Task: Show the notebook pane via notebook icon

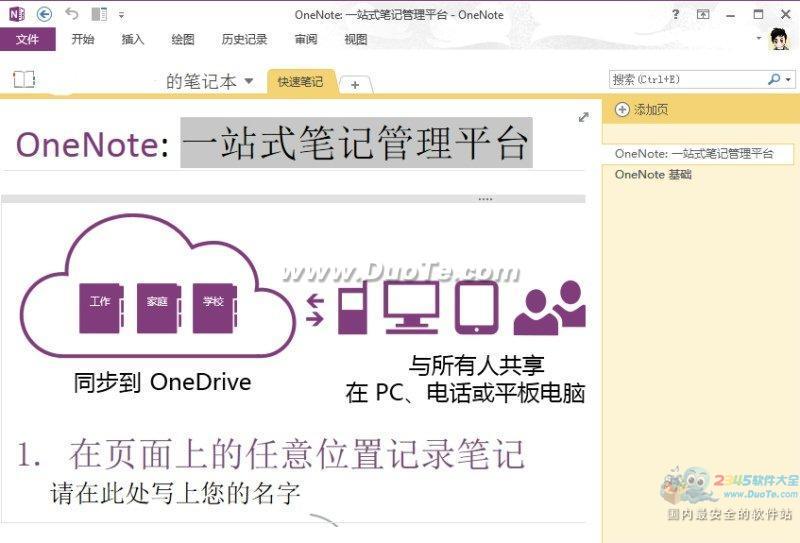Action: [24, 80]
